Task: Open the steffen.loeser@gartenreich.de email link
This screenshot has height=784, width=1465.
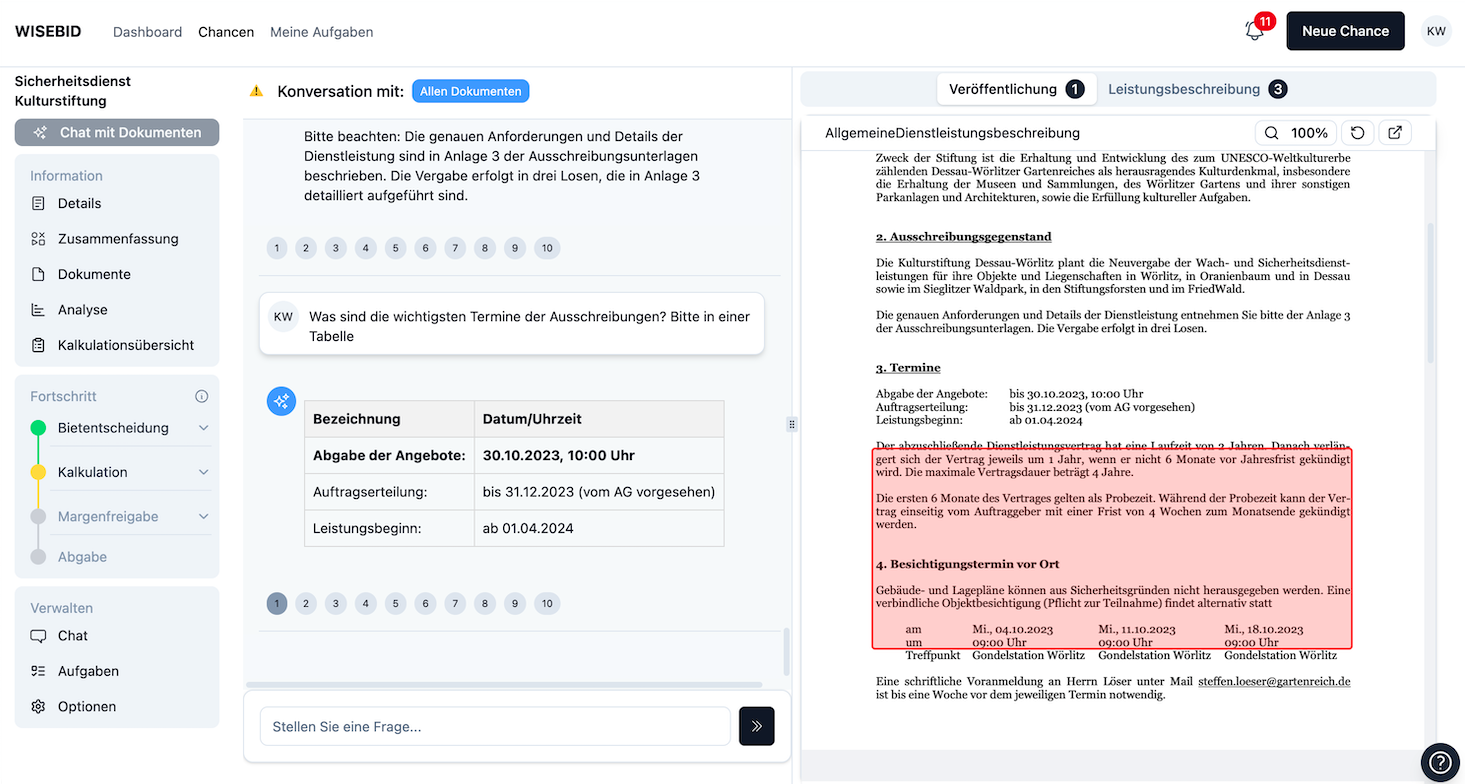Action: pyautogui.click(x=1274, y=681)
